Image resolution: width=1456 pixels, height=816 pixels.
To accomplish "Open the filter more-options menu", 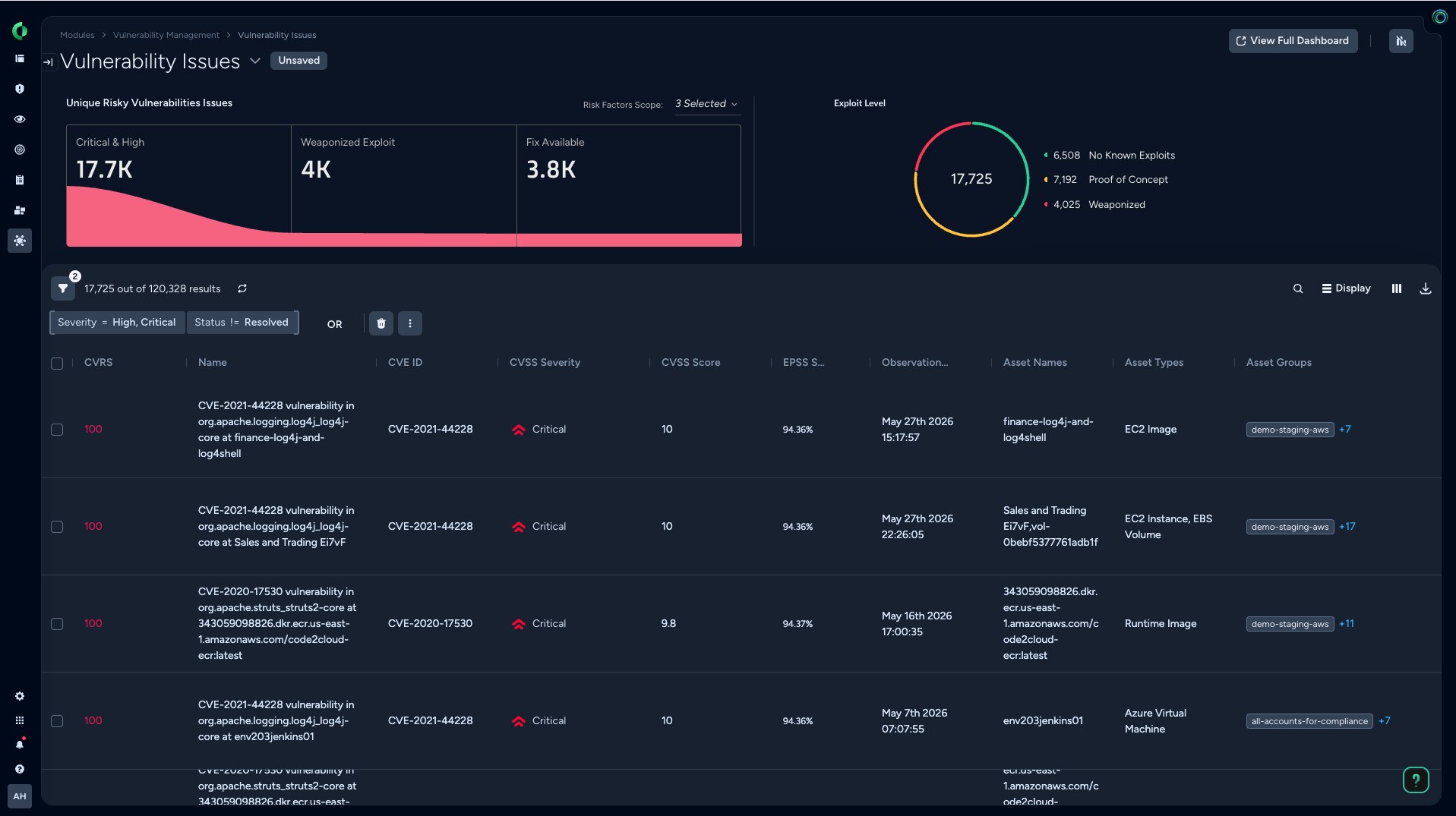I will click(x=410, y=323).
